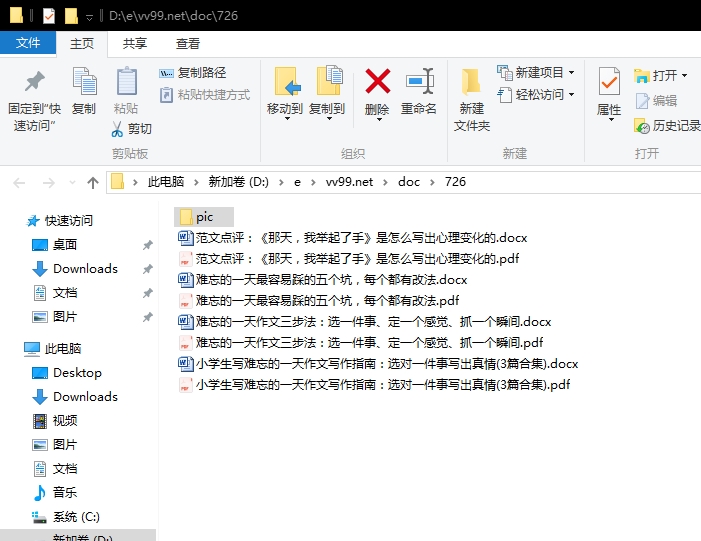Image resolution: width=701 pixels, height=541 pixels.
Task: Expand the Easy Access dropdown
Action: [571, 95]
